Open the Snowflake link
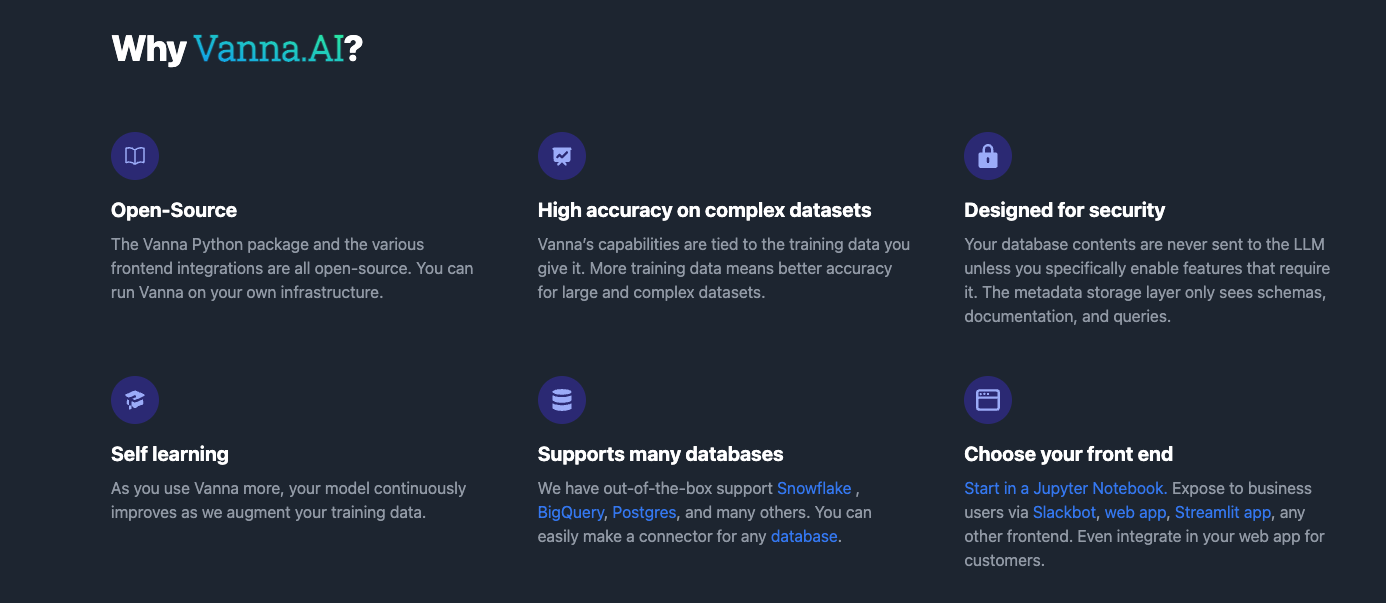This screenshot has width=1386, height=603. pos(814,488)
